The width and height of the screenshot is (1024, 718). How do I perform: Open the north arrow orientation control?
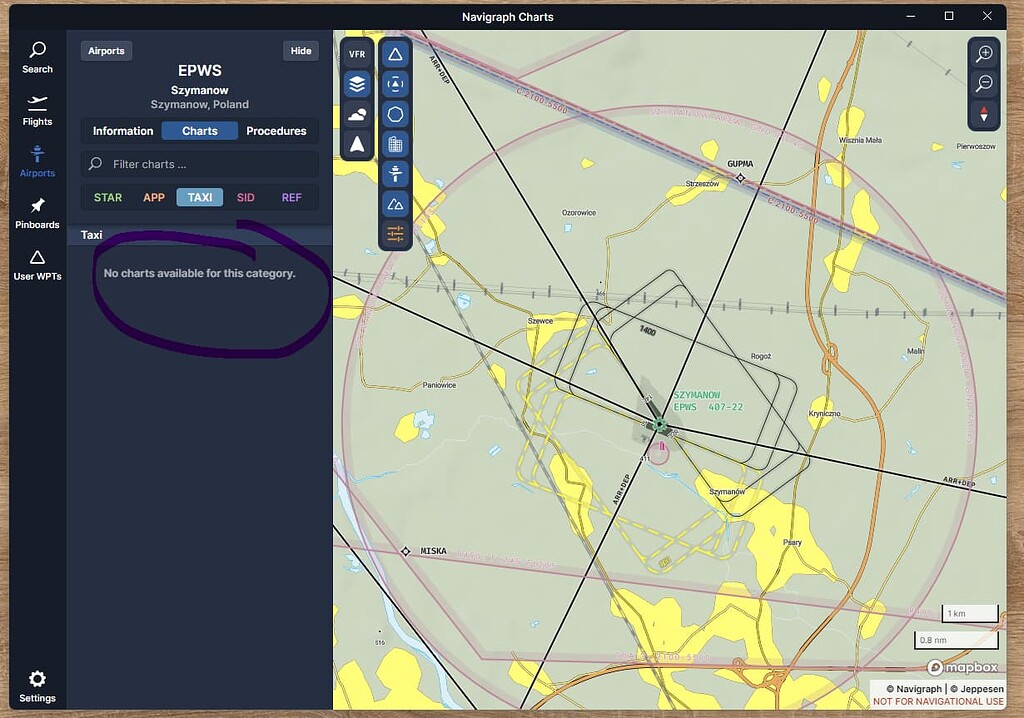[356, 145]
